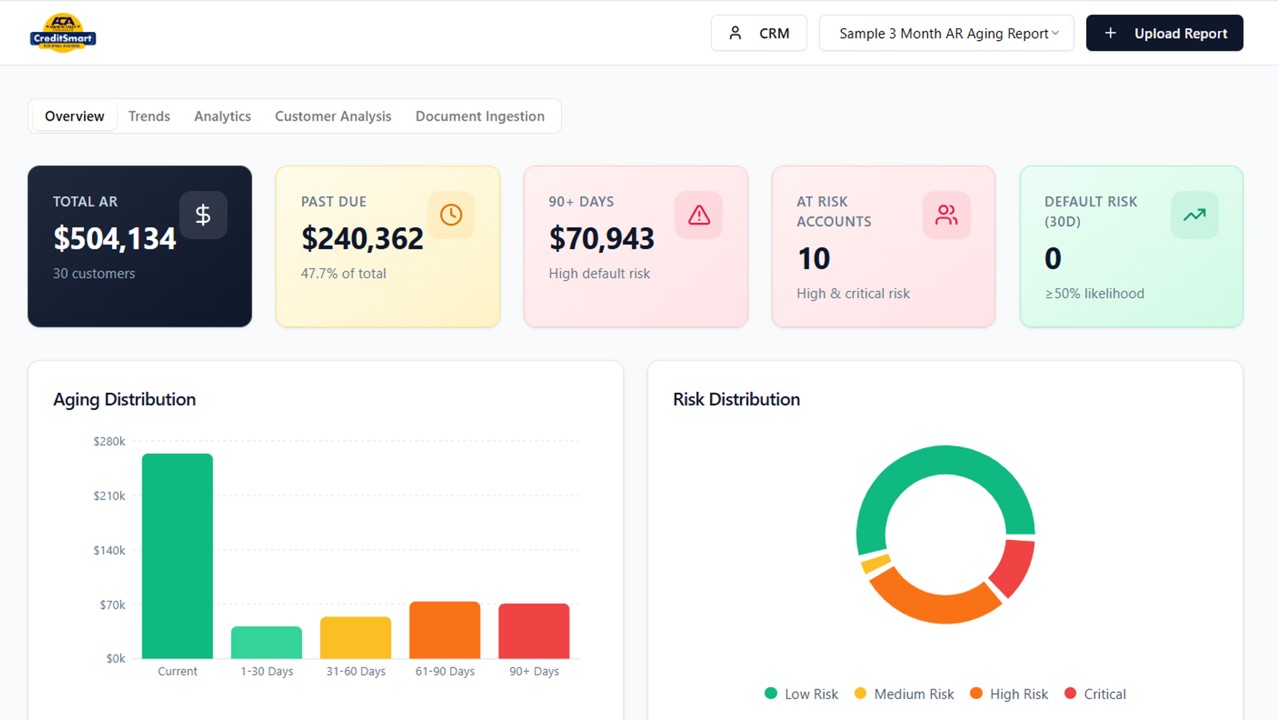Toggle the Medium Risk legend item

point(904,694)
